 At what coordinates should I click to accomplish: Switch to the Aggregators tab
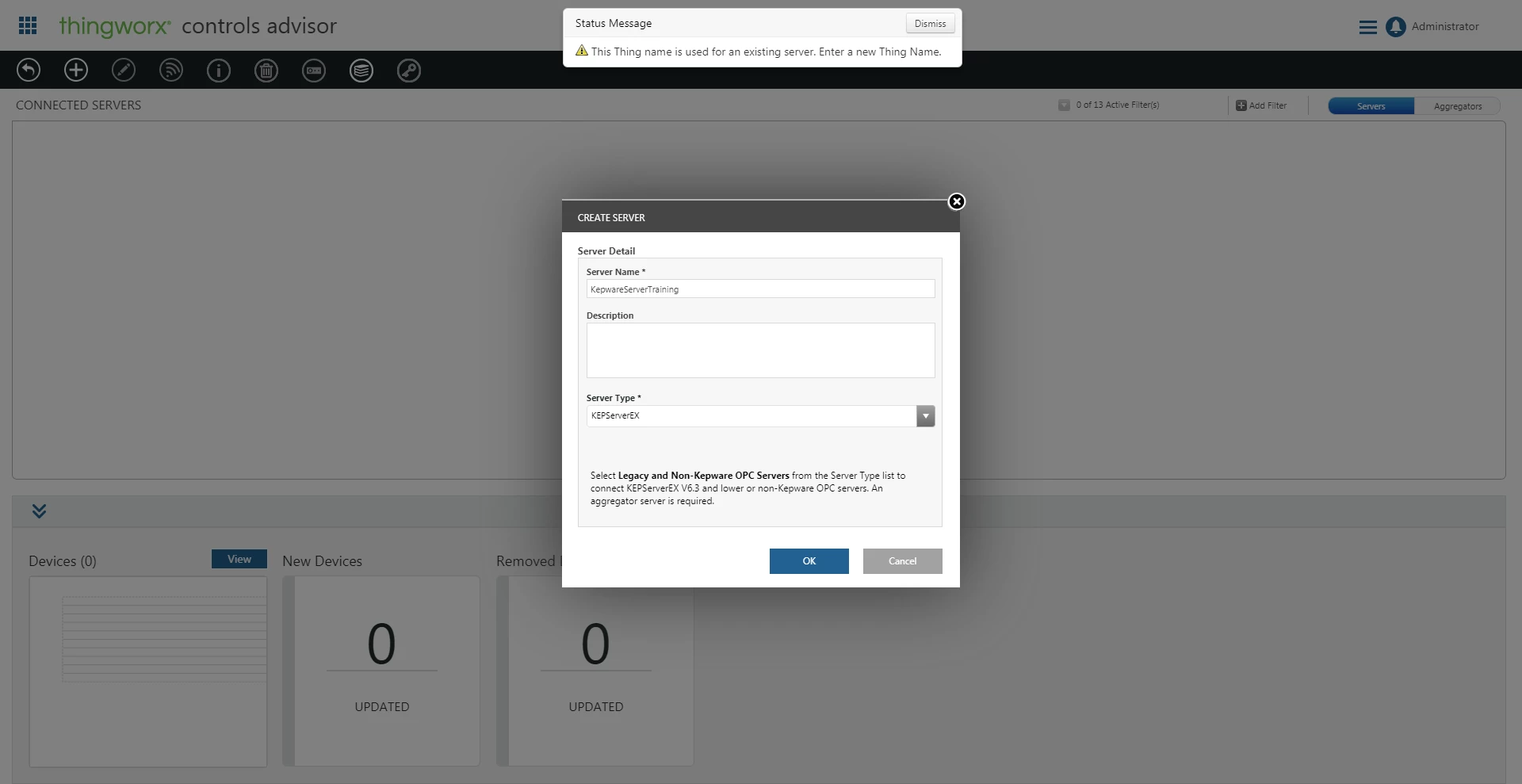[1457, 105]
